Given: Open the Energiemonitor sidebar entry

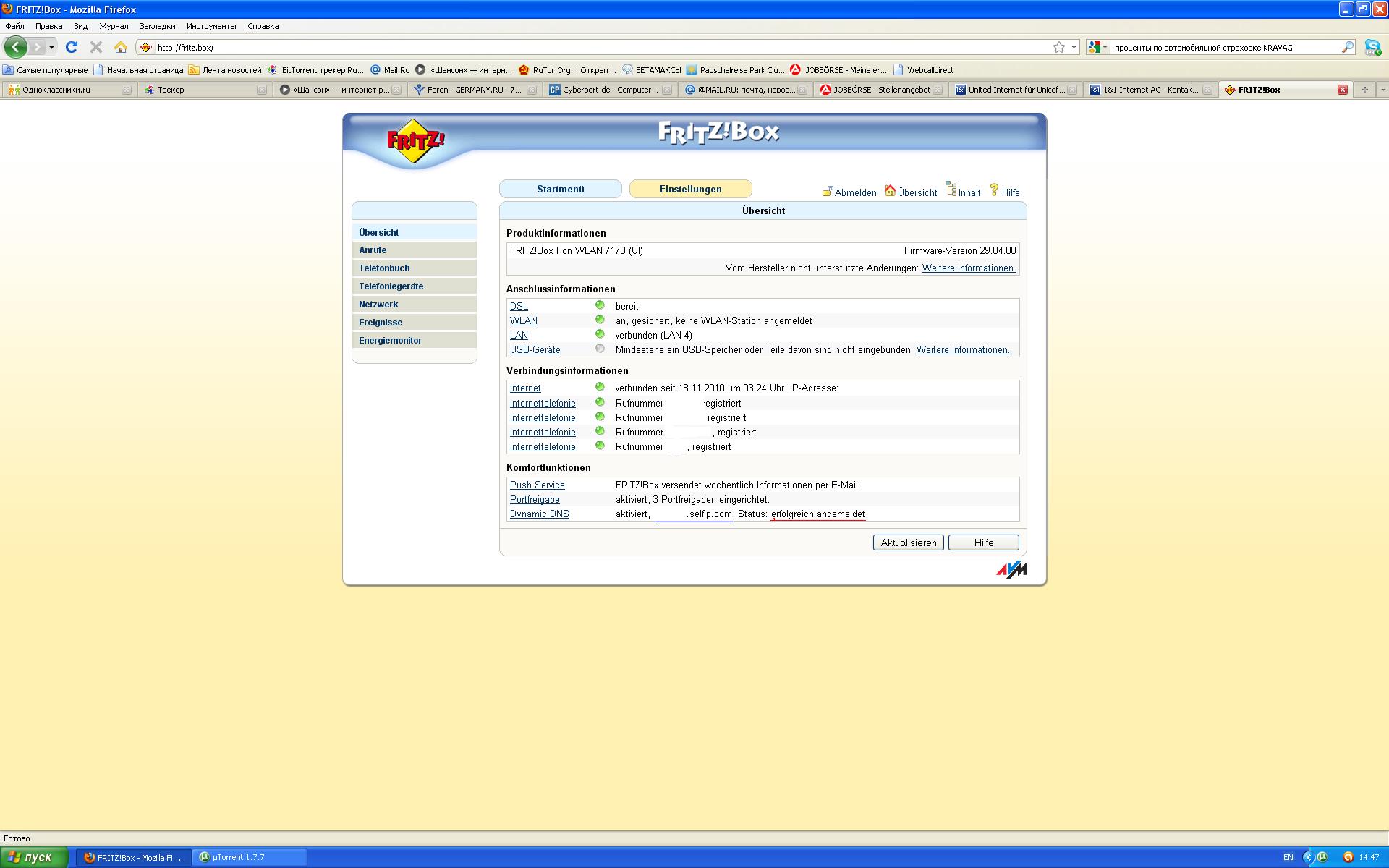Looking at the screenshot, I should tap(390, 341).
